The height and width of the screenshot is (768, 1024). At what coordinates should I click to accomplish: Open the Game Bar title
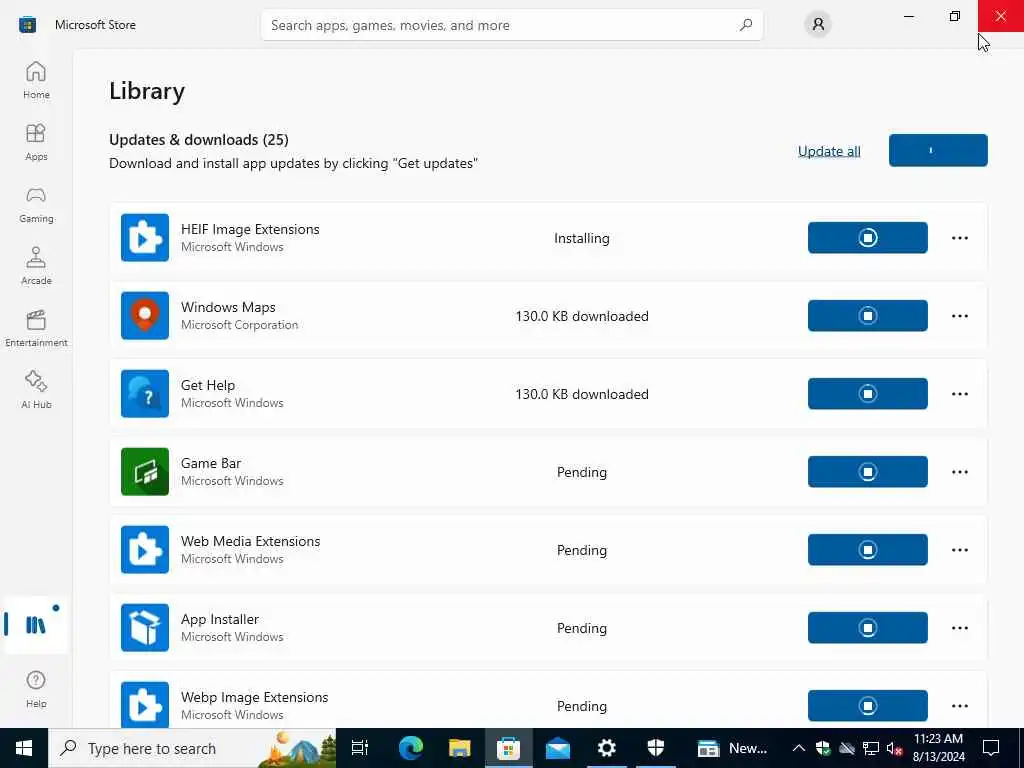[x=211, y=463]
